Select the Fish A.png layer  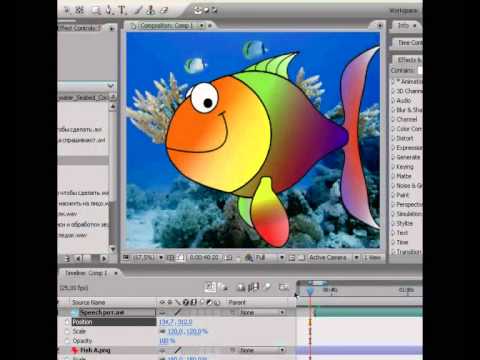pyautogui.click(x=95, y=350)
